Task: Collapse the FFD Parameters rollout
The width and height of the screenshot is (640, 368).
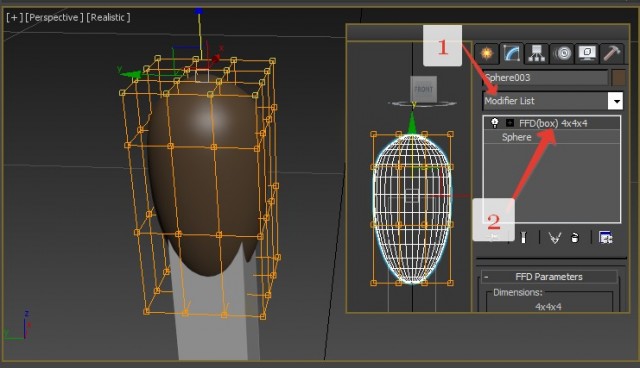Action: point(486,277)
